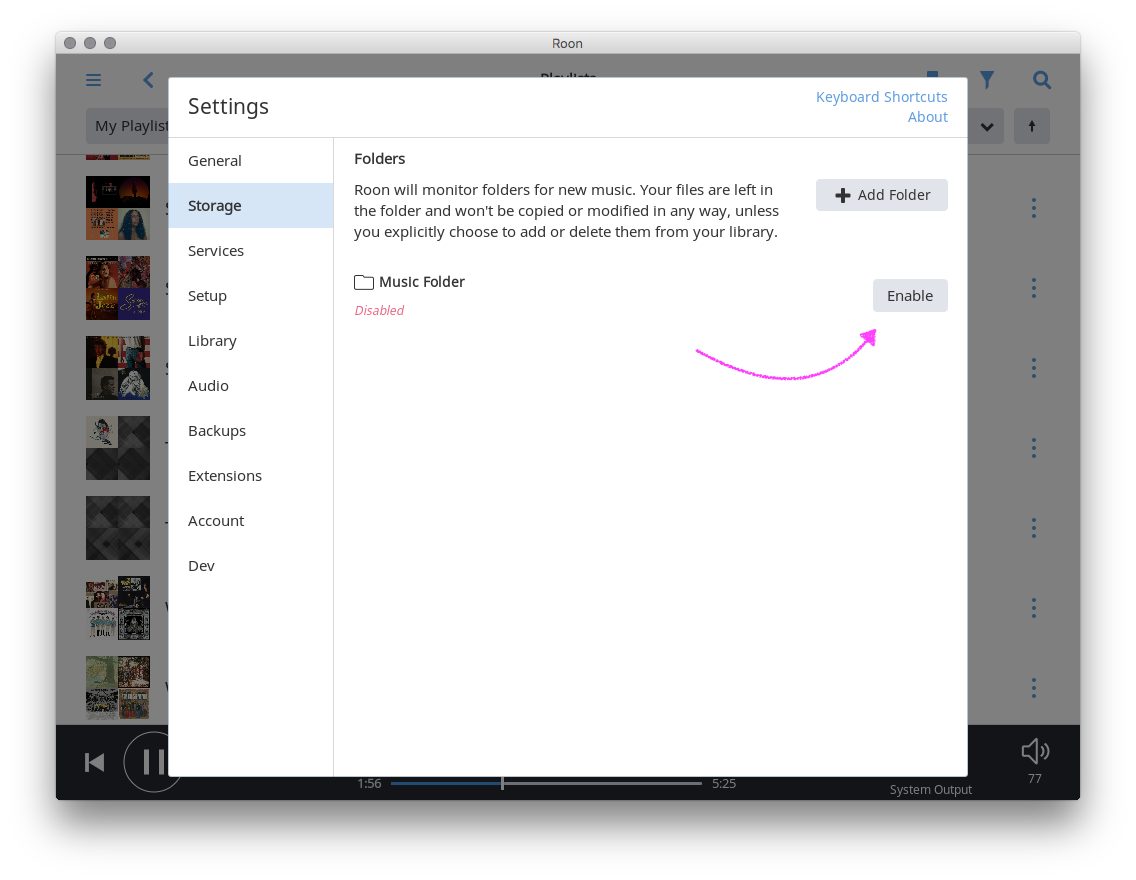Screen dimensions: 1136x880
Task: Open the General settings tab
Action: 251,161
